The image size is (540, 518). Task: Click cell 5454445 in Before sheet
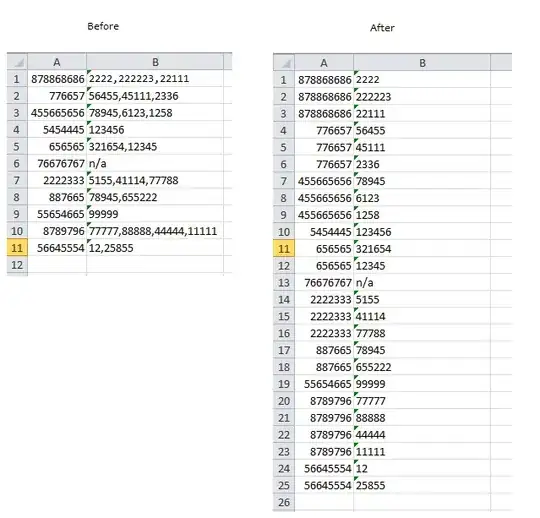pos(57,130)
